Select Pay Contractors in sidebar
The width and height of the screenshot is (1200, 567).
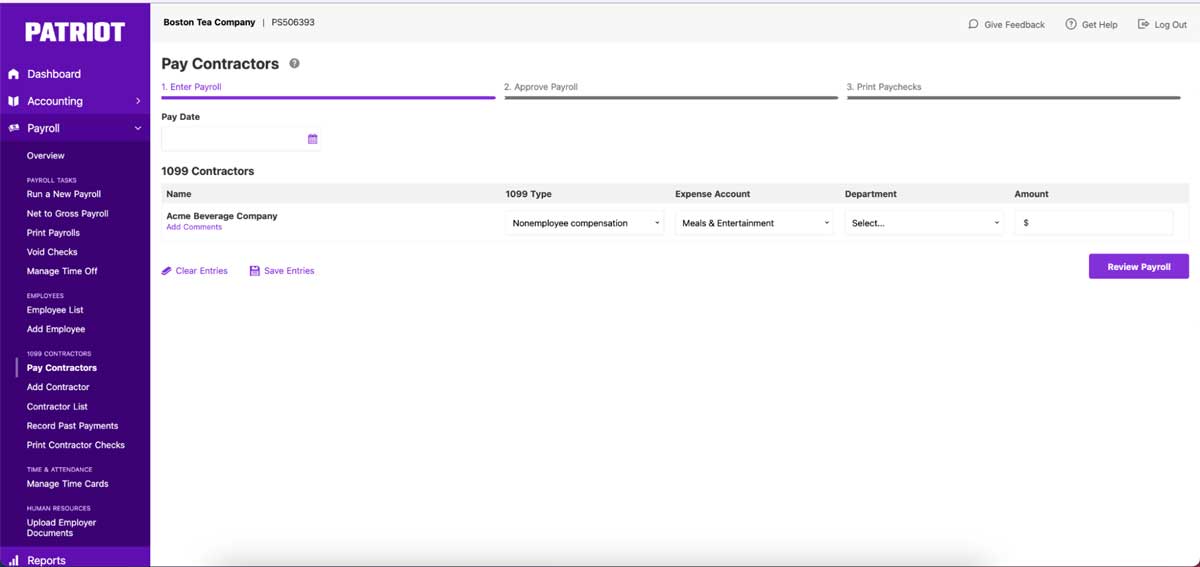point(62,368)
